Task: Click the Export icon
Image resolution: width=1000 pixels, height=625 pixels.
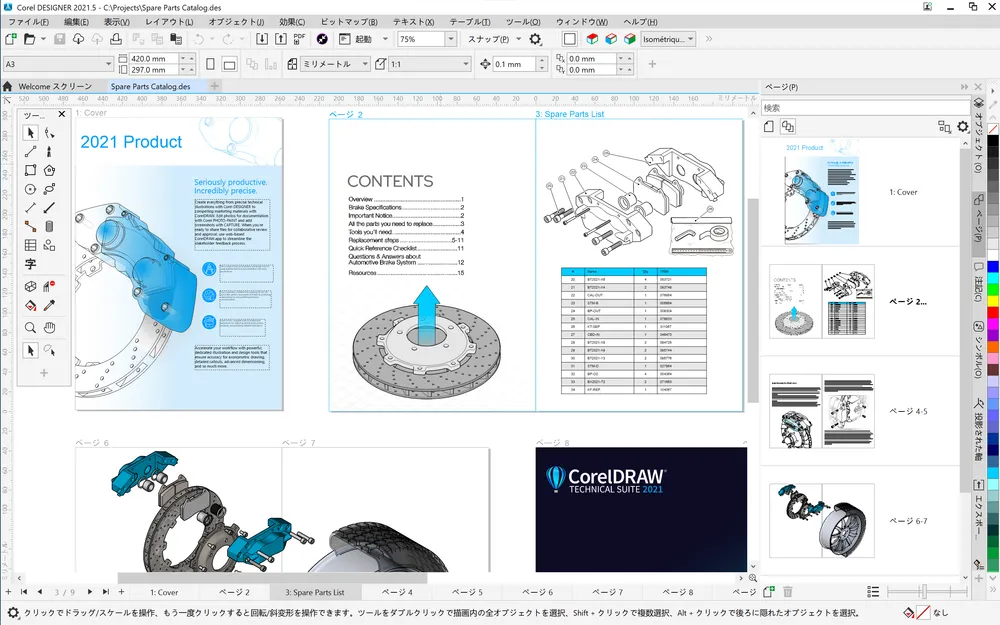Action: click(x=281, y=39)
